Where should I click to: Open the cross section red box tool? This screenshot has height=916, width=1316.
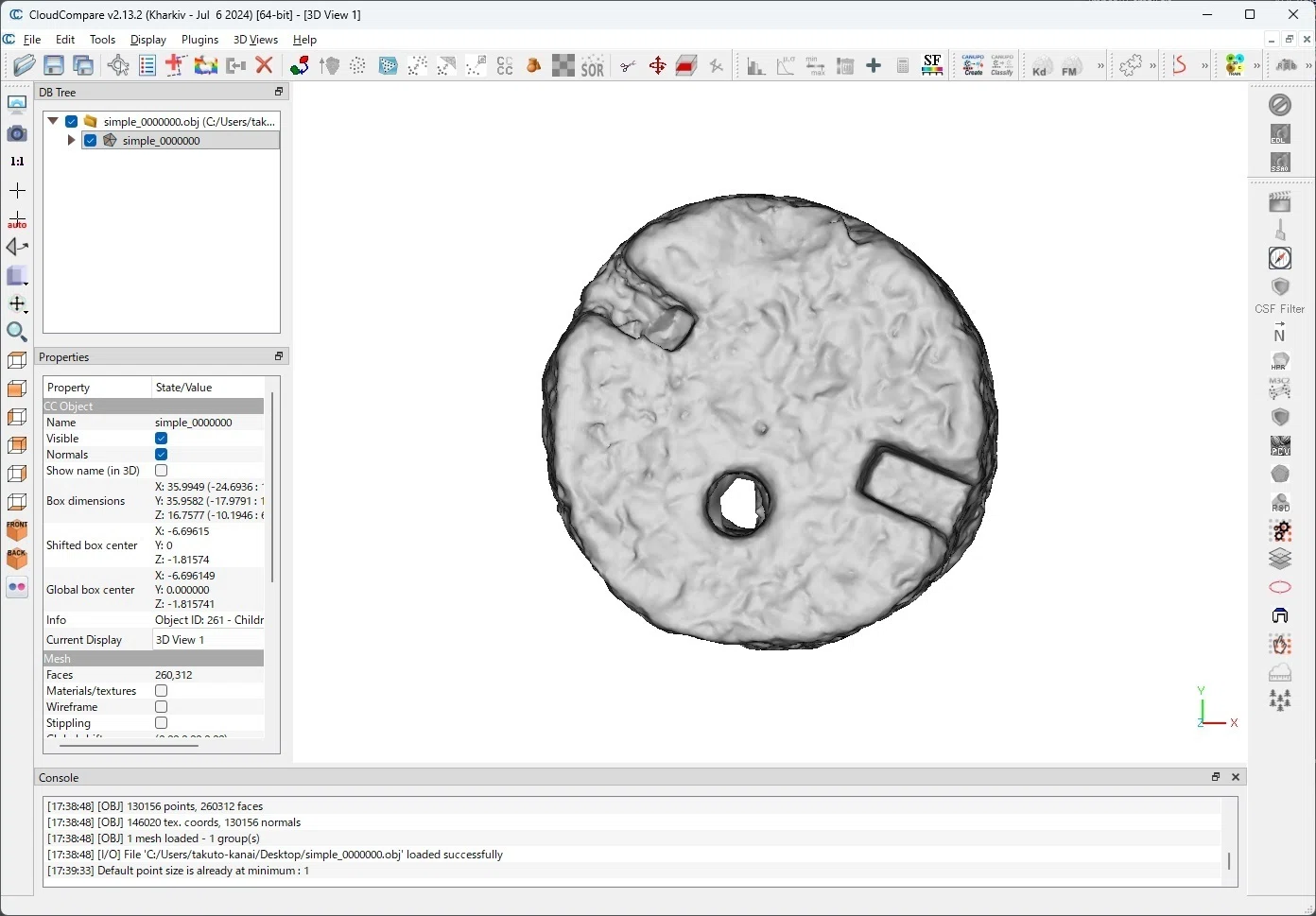click(x=686, y=65)
